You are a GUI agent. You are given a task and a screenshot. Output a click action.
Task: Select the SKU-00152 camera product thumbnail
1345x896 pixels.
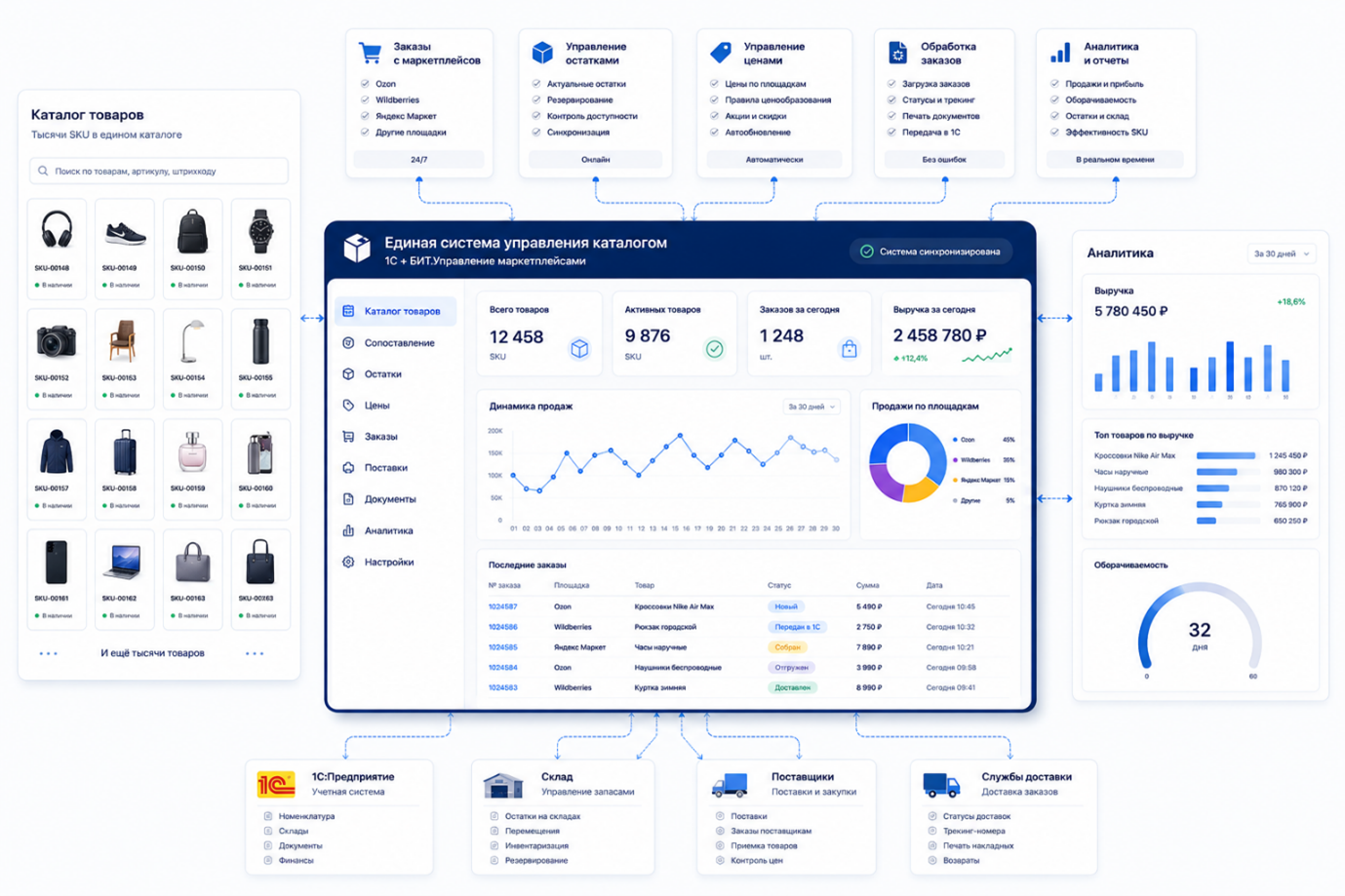coord(57,342)
